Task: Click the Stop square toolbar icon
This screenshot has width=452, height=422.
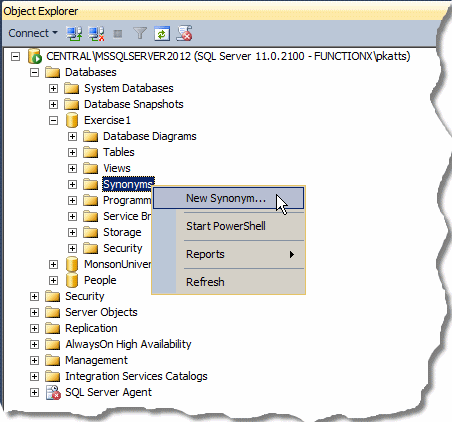Action: (x=118, y=34)
